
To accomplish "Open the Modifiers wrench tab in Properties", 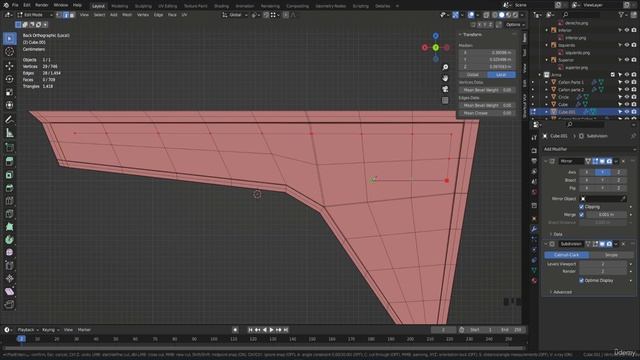I will coord(534,229).
